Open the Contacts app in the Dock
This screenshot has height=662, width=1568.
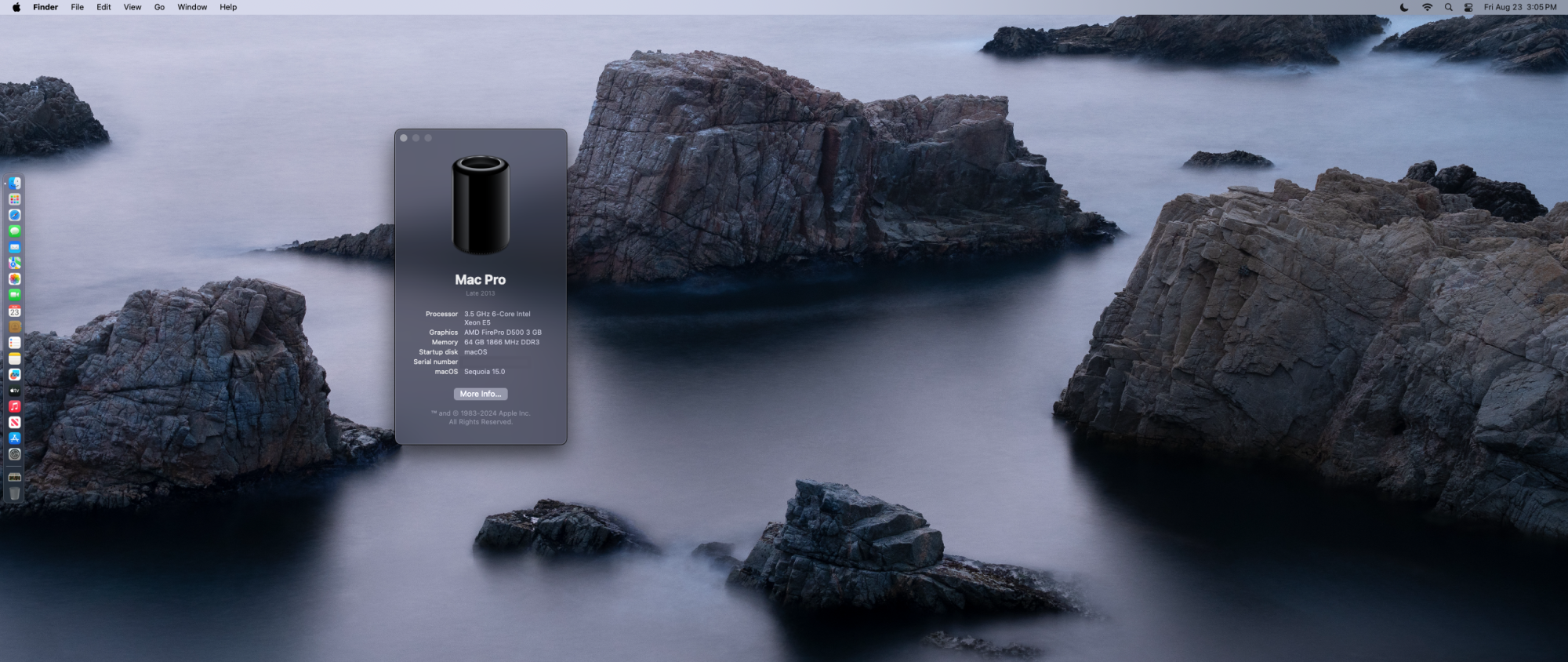point(15,326)
